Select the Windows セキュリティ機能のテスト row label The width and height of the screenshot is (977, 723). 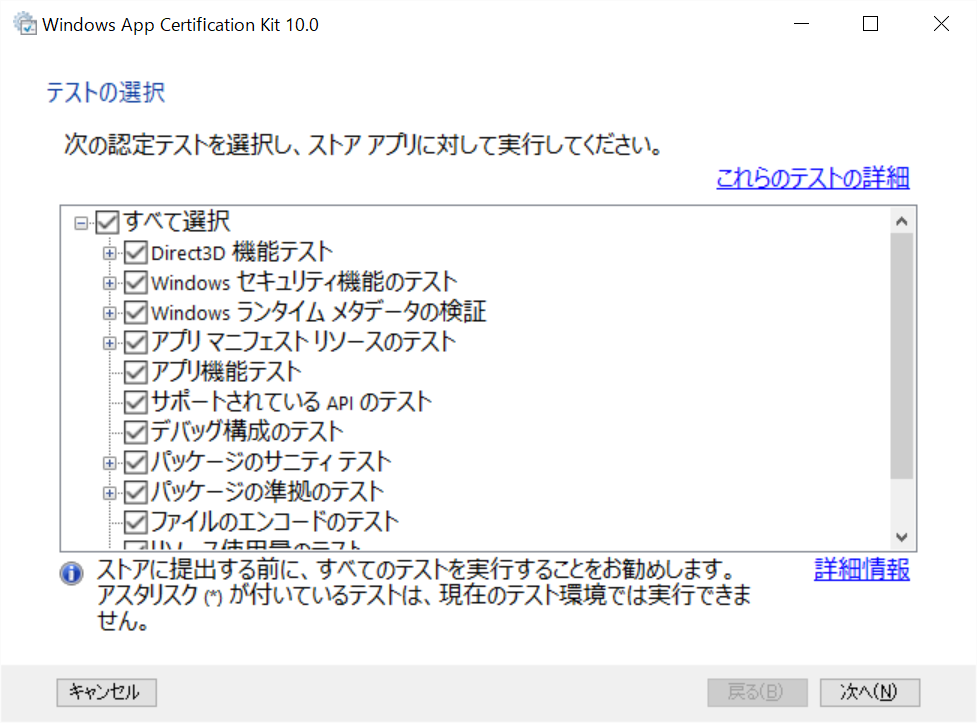304,282
